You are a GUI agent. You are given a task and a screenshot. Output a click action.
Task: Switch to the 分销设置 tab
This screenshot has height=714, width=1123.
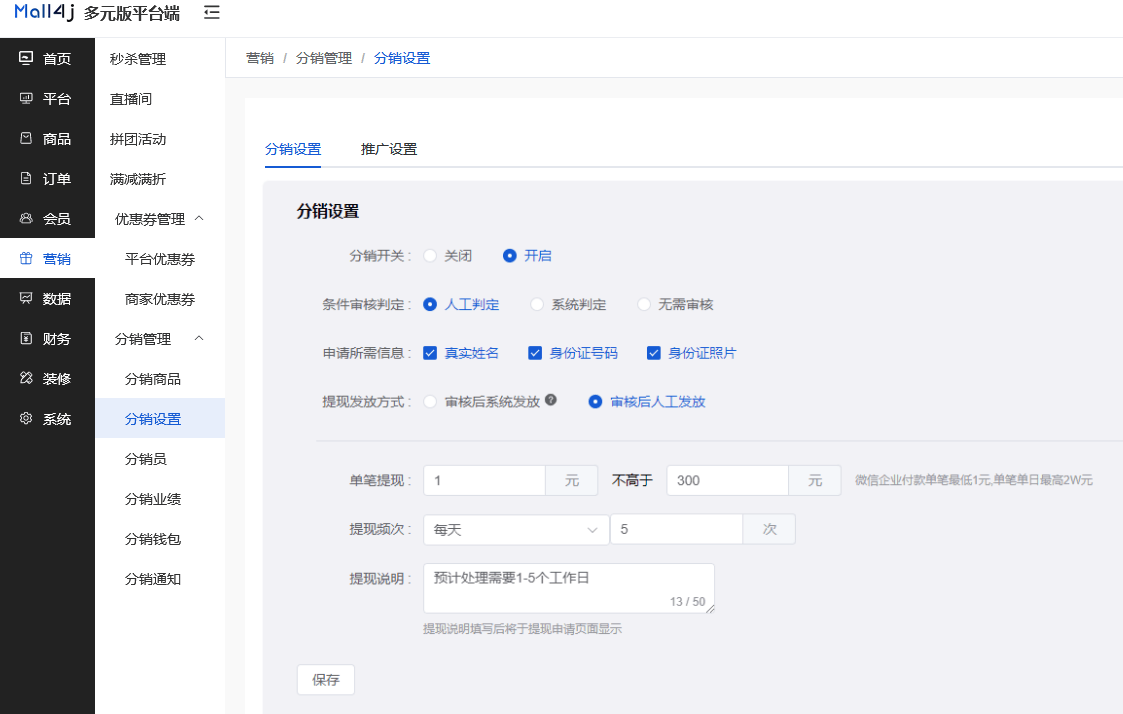[293, 149]
